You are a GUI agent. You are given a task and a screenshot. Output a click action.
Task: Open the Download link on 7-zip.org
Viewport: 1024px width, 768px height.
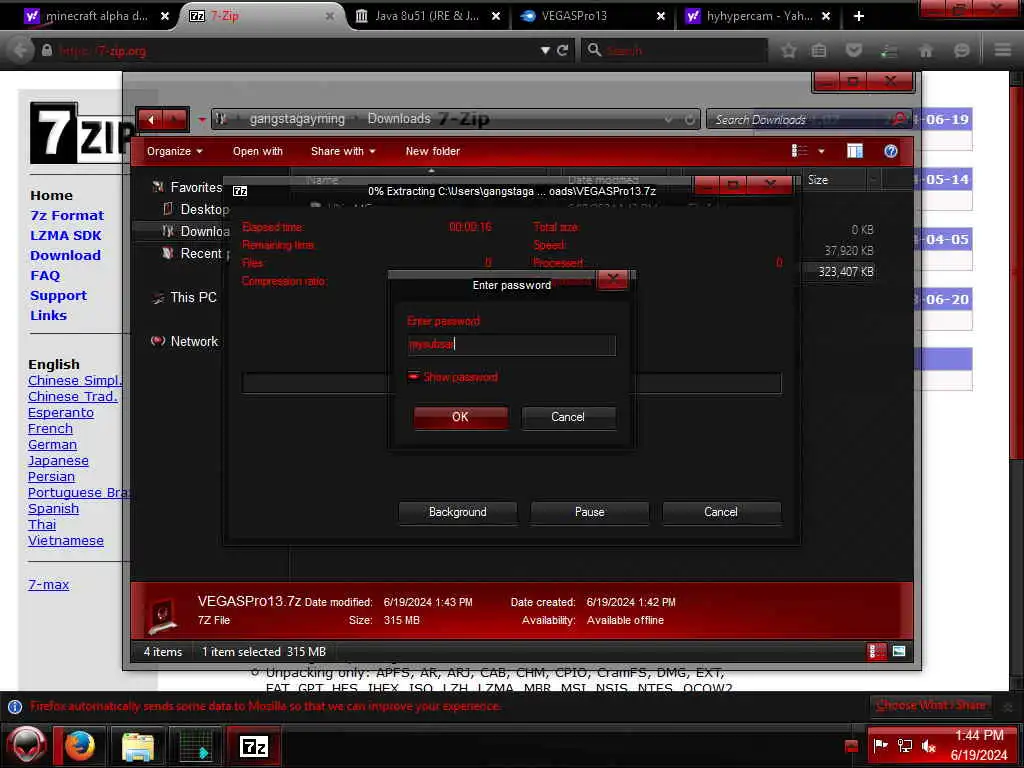point(65,255)
